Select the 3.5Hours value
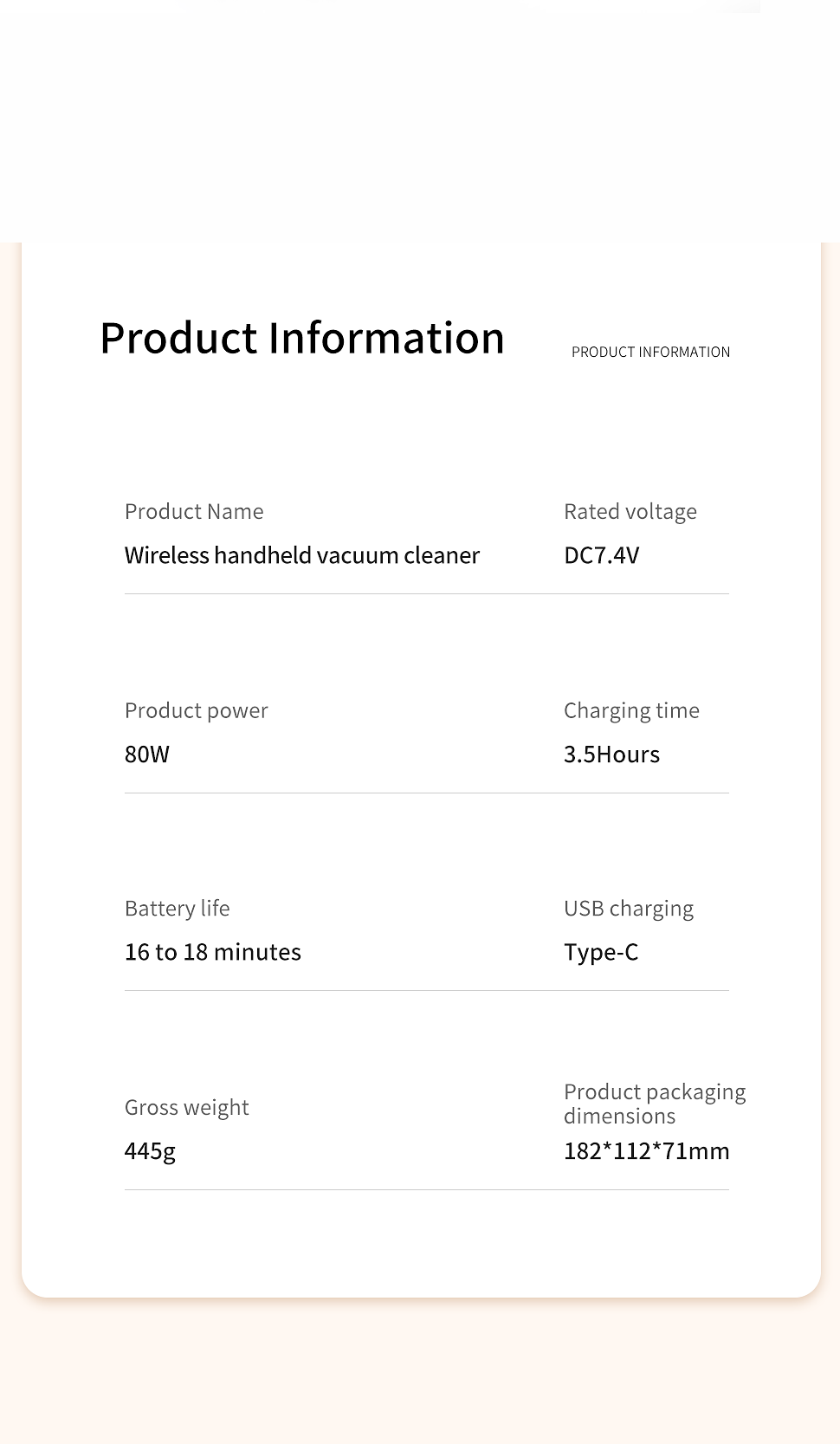 point(611,754)
